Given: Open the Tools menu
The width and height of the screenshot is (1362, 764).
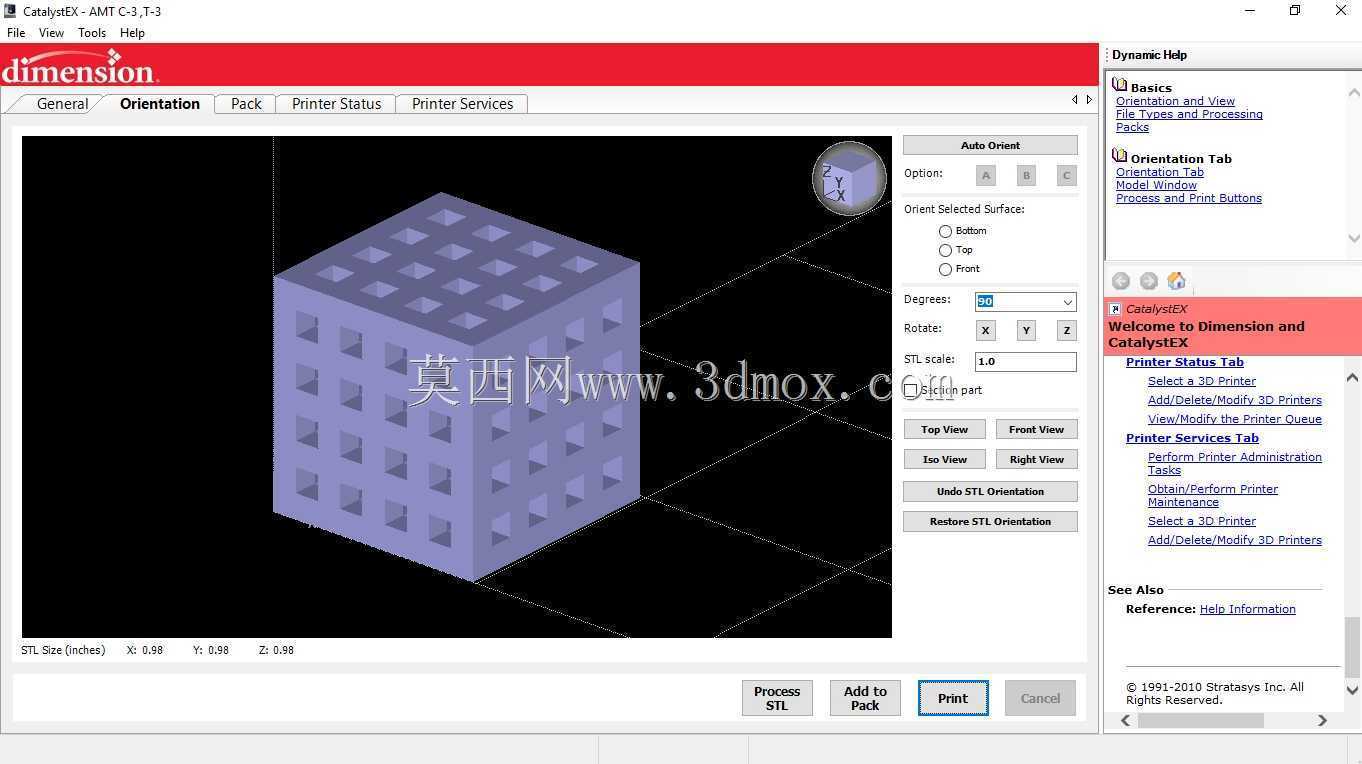Looking at the screenshot, I should [92, 33].
